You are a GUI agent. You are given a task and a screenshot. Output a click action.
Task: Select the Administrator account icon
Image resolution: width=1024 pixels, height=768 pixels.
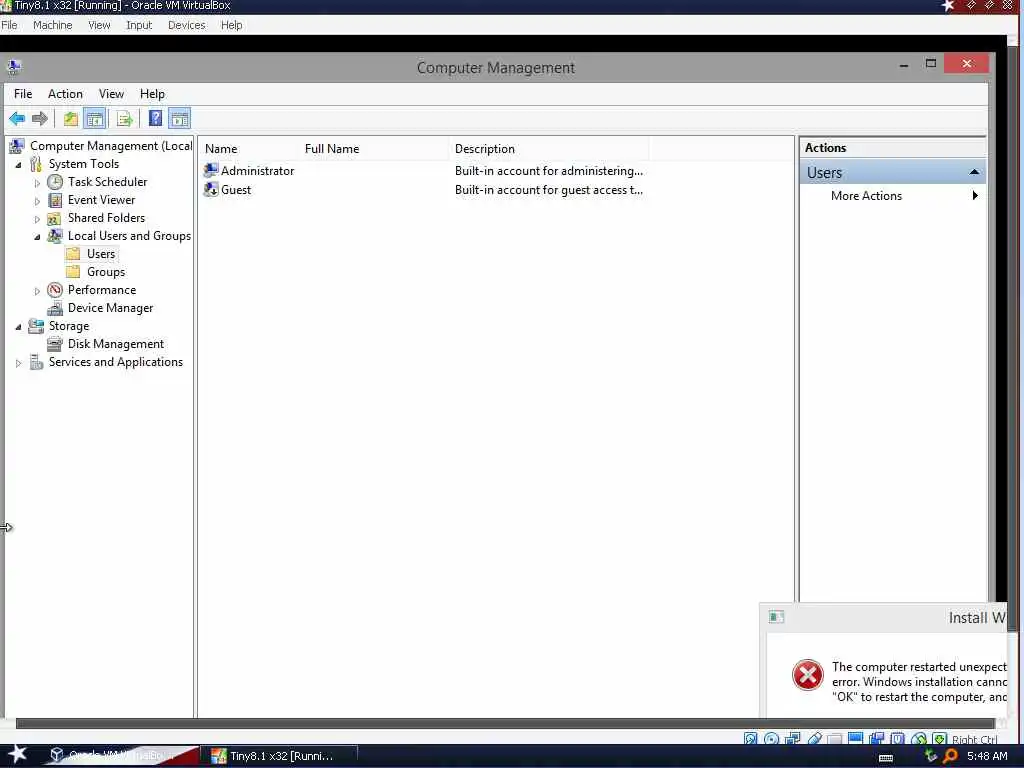[x=211, y=170]
